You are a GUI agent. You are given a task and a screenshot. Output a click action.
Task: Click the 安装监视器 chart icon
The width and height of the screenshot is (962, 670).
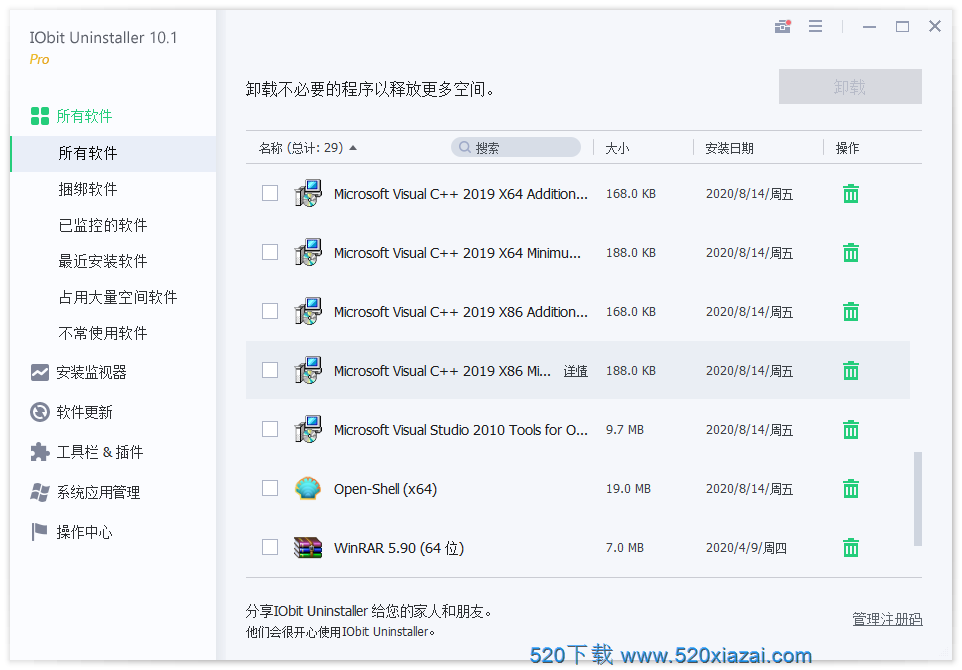coord(40,372)
